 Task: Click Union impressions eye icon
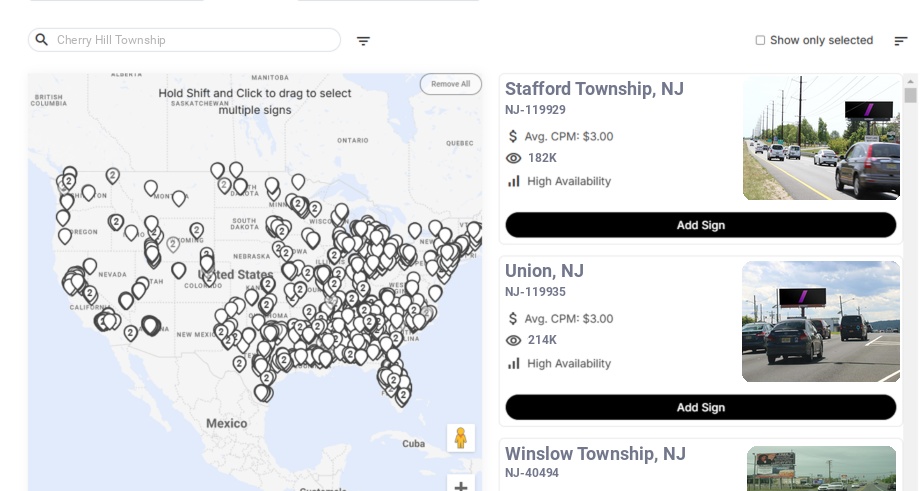[x=514, y=340]
